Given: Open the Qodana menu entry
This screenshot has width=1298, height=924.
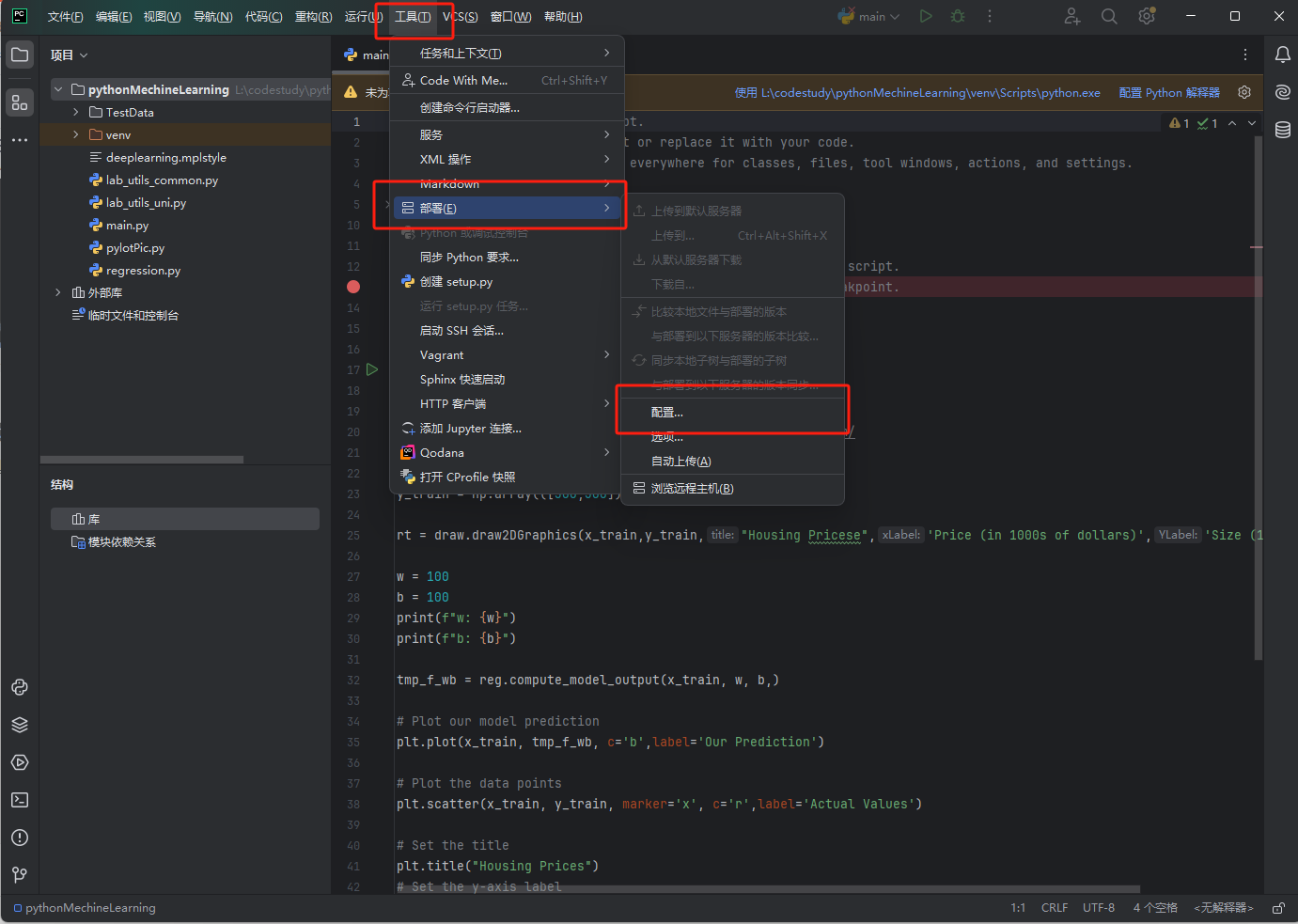Looking at the screenshot, I should coord(442,453).
